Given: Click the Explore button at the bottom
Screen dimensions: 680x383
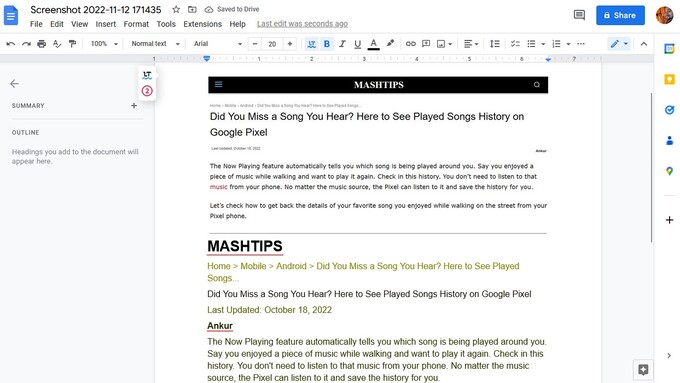Looking at the screenshot, I should [x=643, y=370].
